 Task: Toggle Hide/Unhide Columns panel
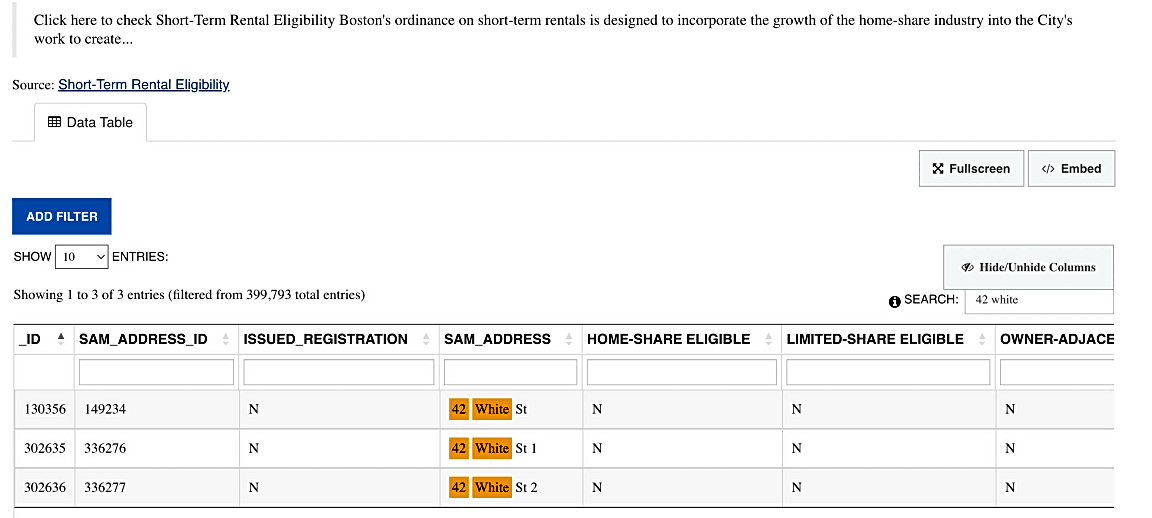[x=1029, y=267]
